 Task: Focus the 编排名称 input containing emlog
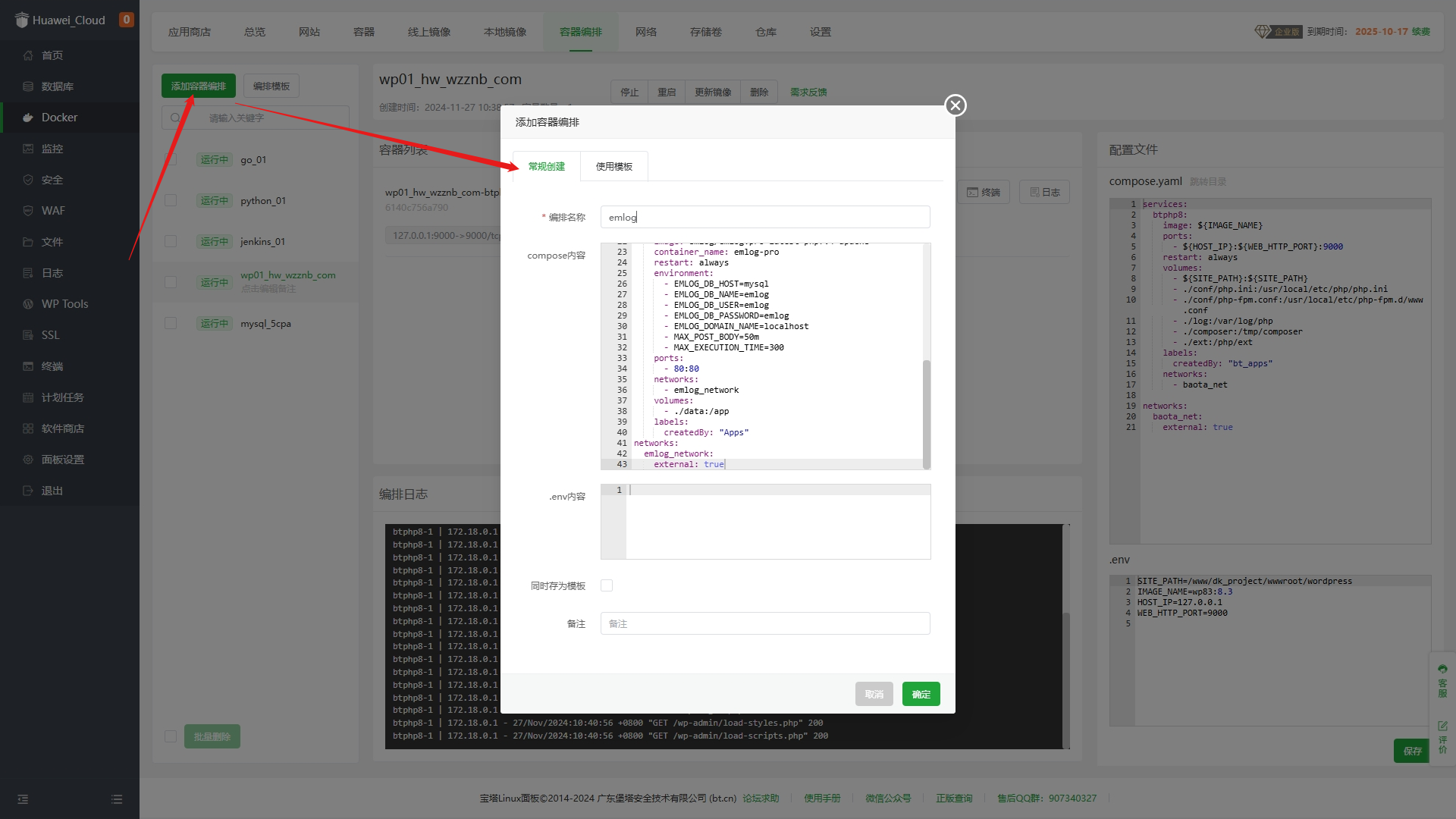click(x=765, y=217)
